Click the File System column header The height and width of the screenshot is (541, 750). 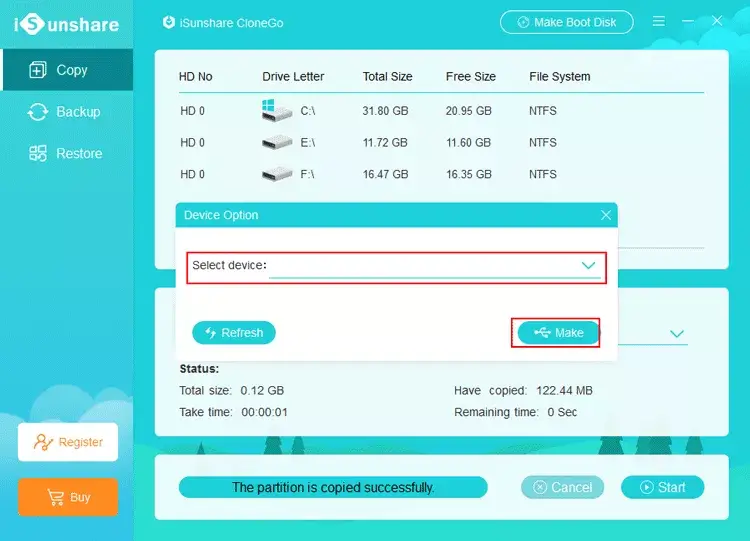(x=560, y=77)
